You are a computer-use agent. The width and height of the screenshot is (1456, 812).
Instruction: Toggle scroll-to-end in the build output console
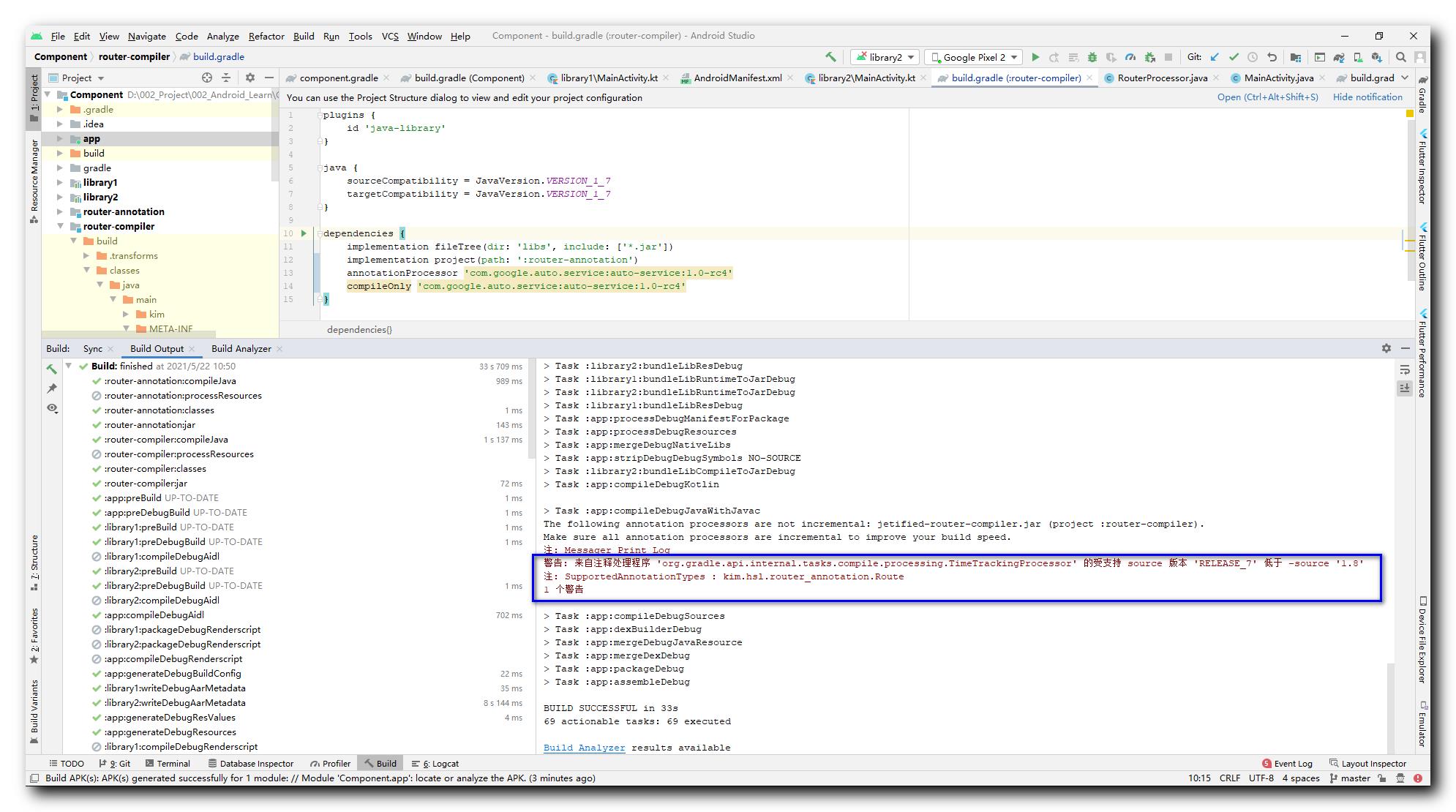pos(1405,388)
